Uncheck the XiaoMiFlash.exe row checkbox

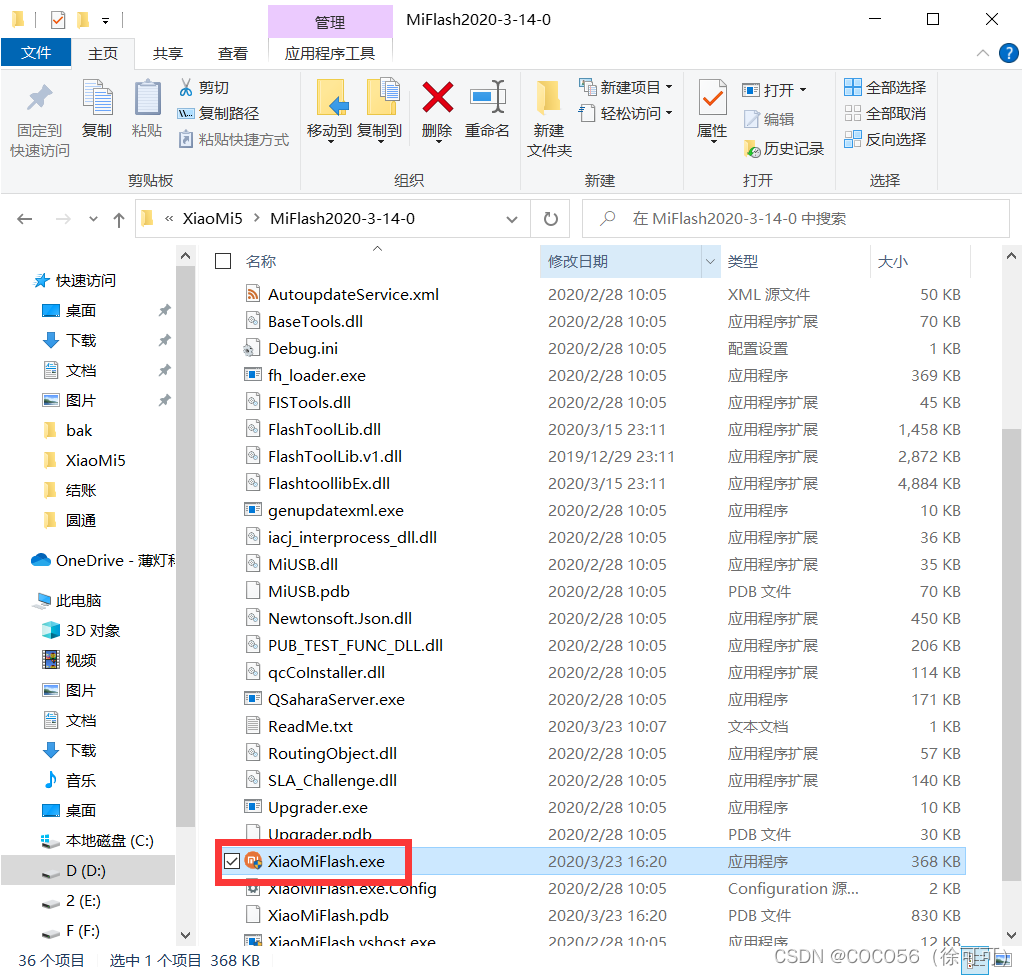coord(232,861)
